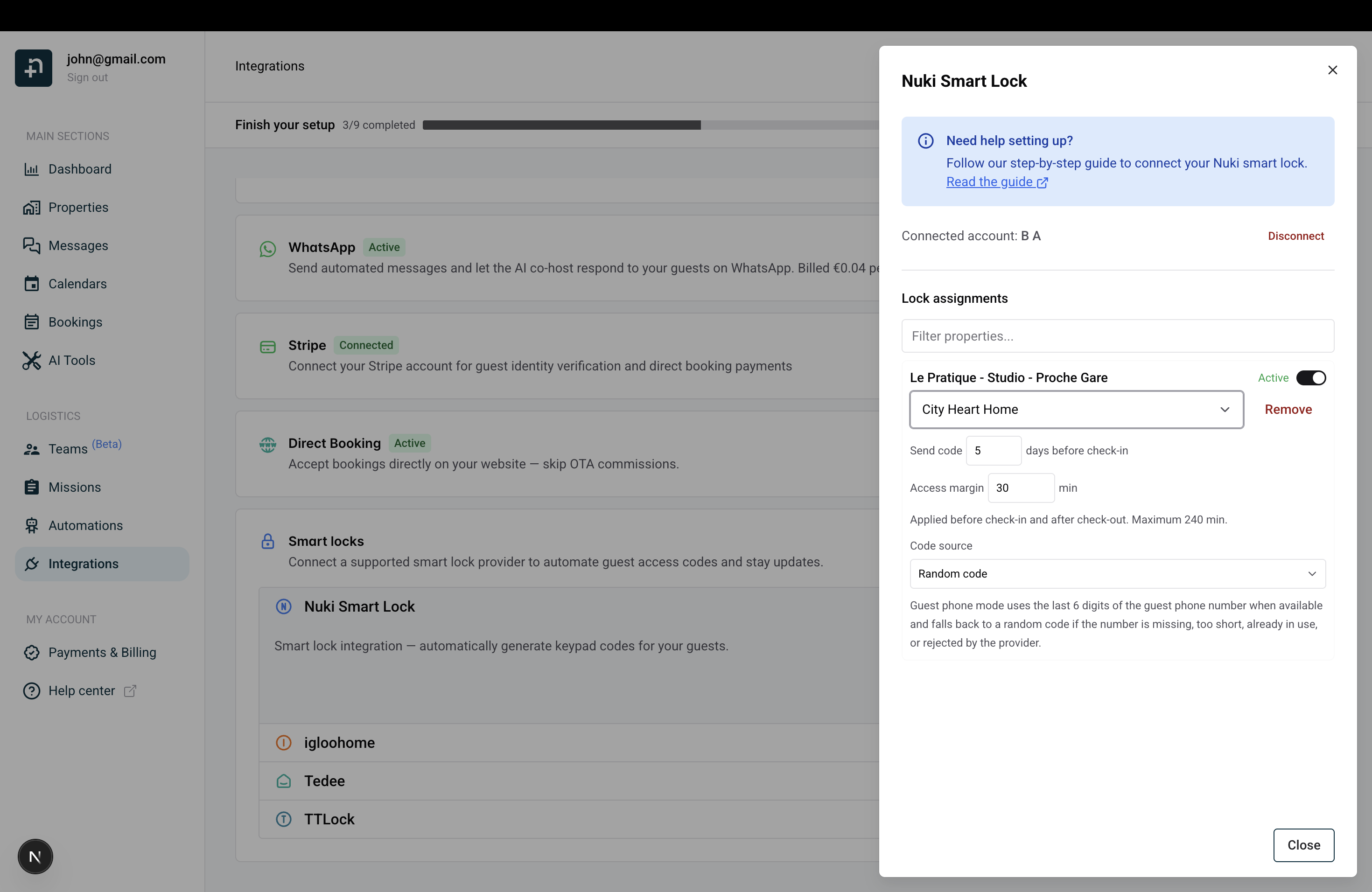Click the setup progress bar
Image resolution: width=1372 pixels, height=892 pixels.
[x=650, y=125]
